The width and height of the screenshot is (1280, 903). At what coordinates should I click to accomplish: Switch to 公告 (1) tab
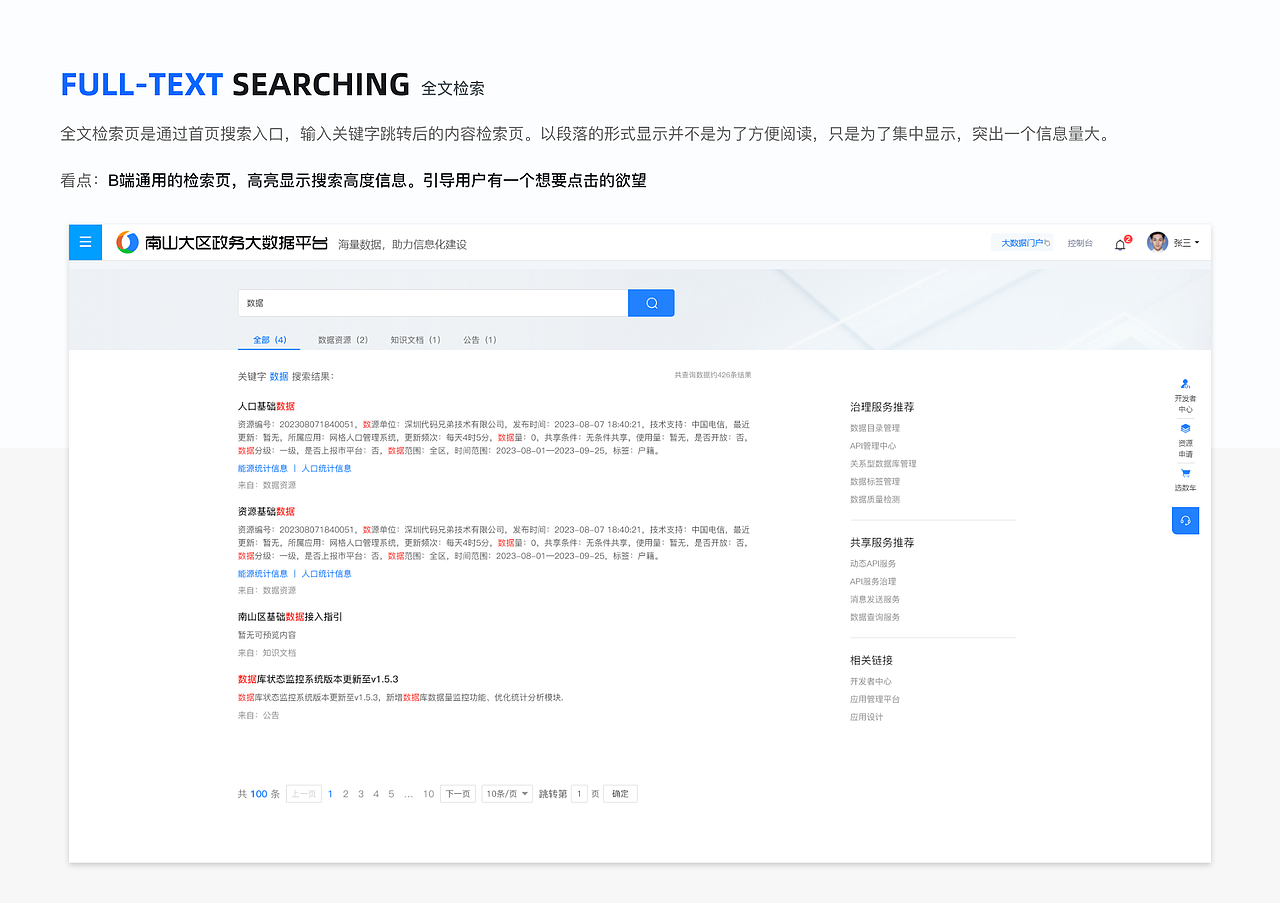(x=480, y=340)
